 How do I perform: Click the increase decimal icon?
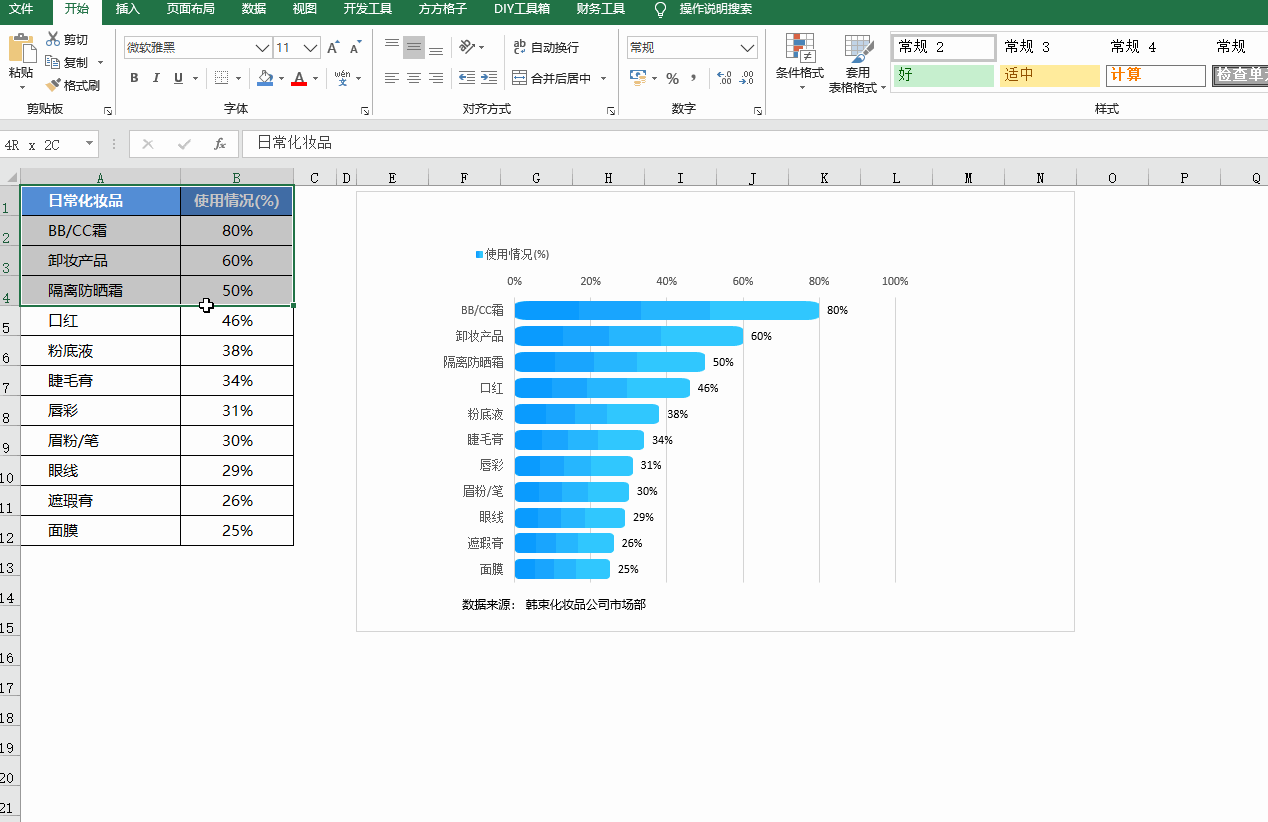tap(724, 78)
